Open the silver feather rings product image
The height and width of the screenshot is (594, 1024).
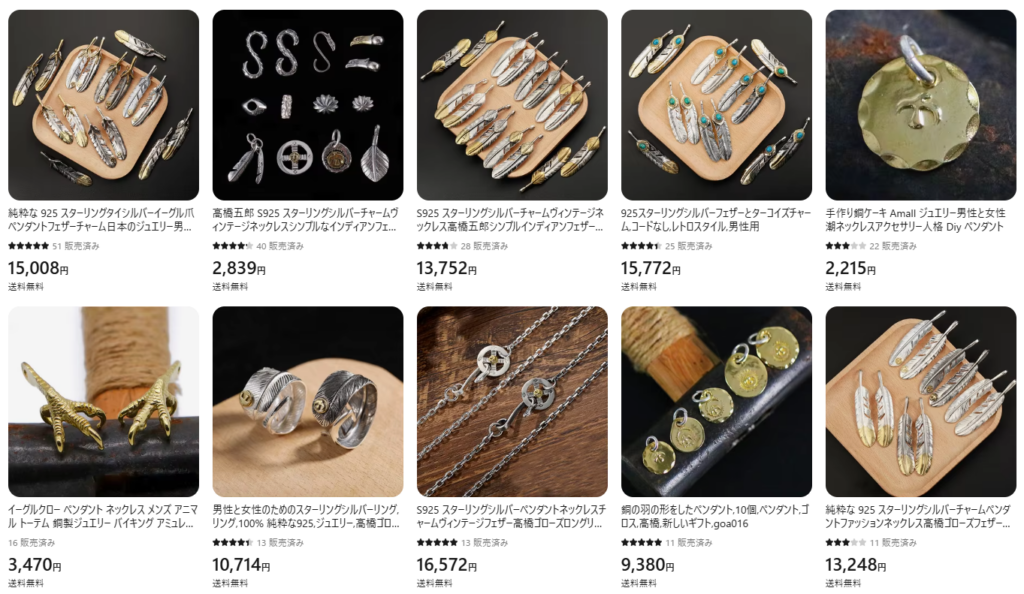pos(308,401)
